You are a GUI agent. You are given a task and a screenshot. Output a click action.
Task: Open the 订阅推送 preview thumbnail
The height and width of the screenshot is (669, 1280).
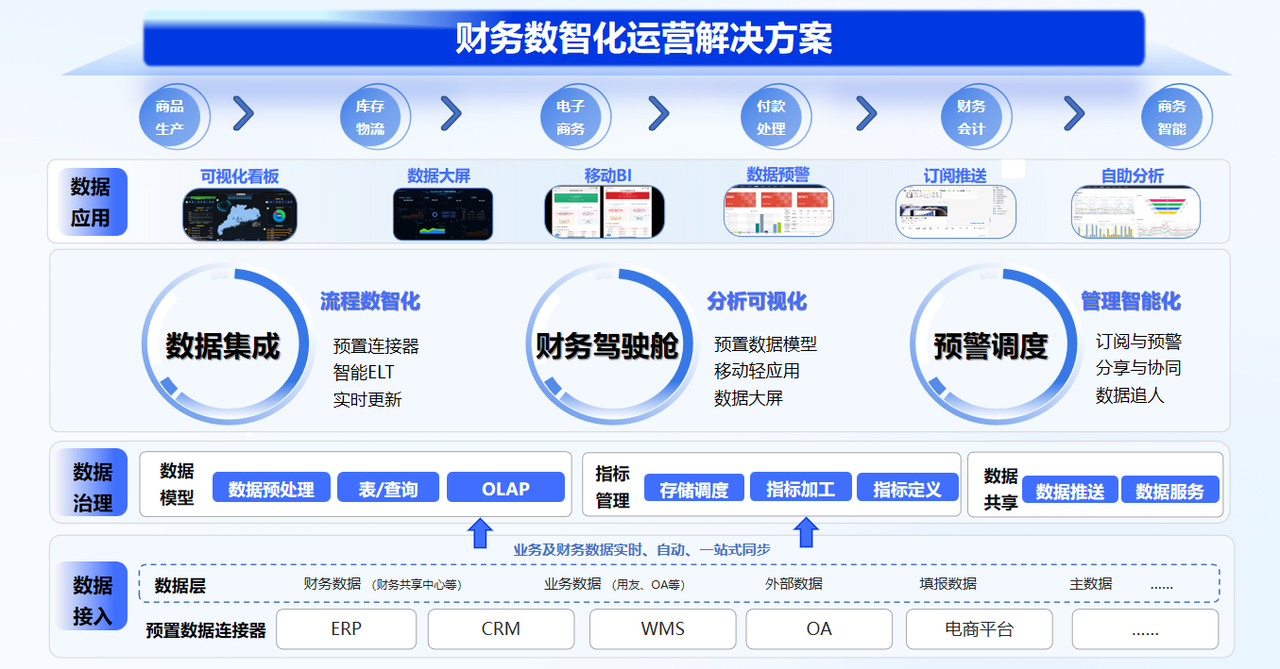click(956, 211)
